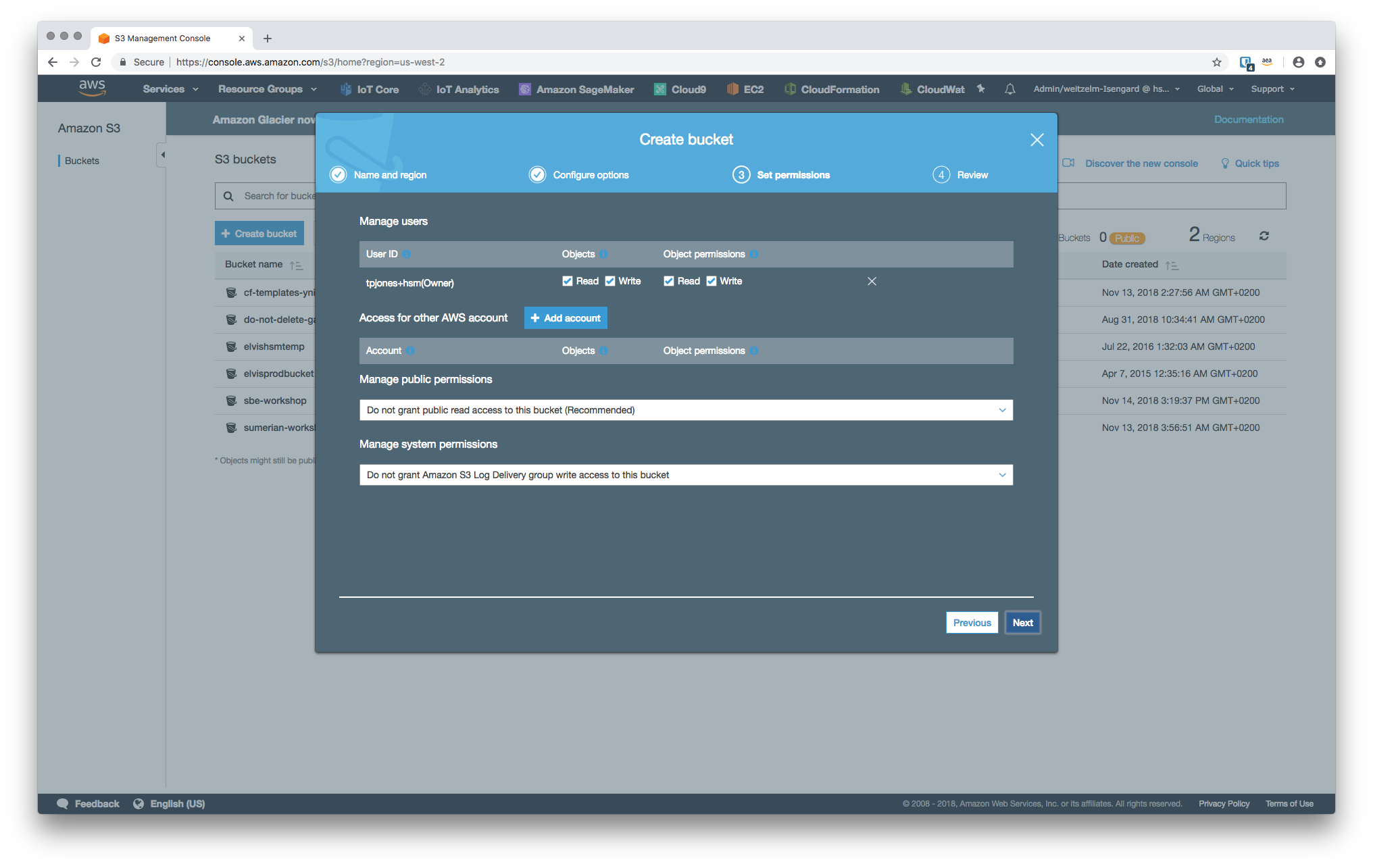The height and width of the screenshot is (868, 1373).
Task: Click Add account button
Action: pos(566,318)
